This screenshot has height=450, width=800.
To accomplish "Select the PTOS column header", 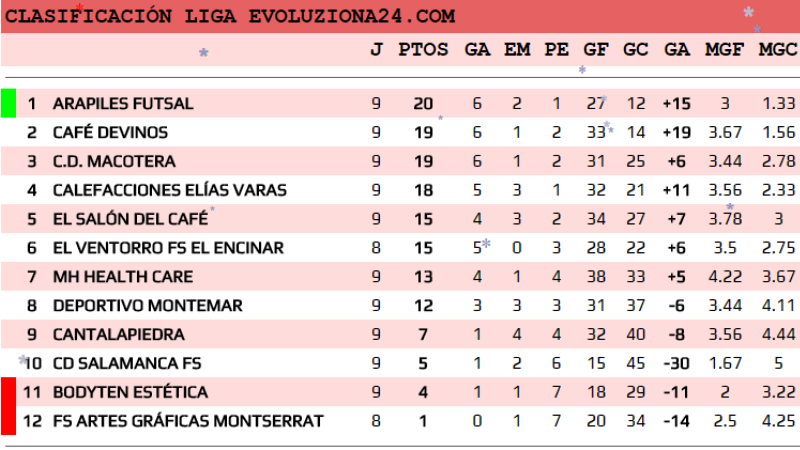I will (x=423, y=49).
